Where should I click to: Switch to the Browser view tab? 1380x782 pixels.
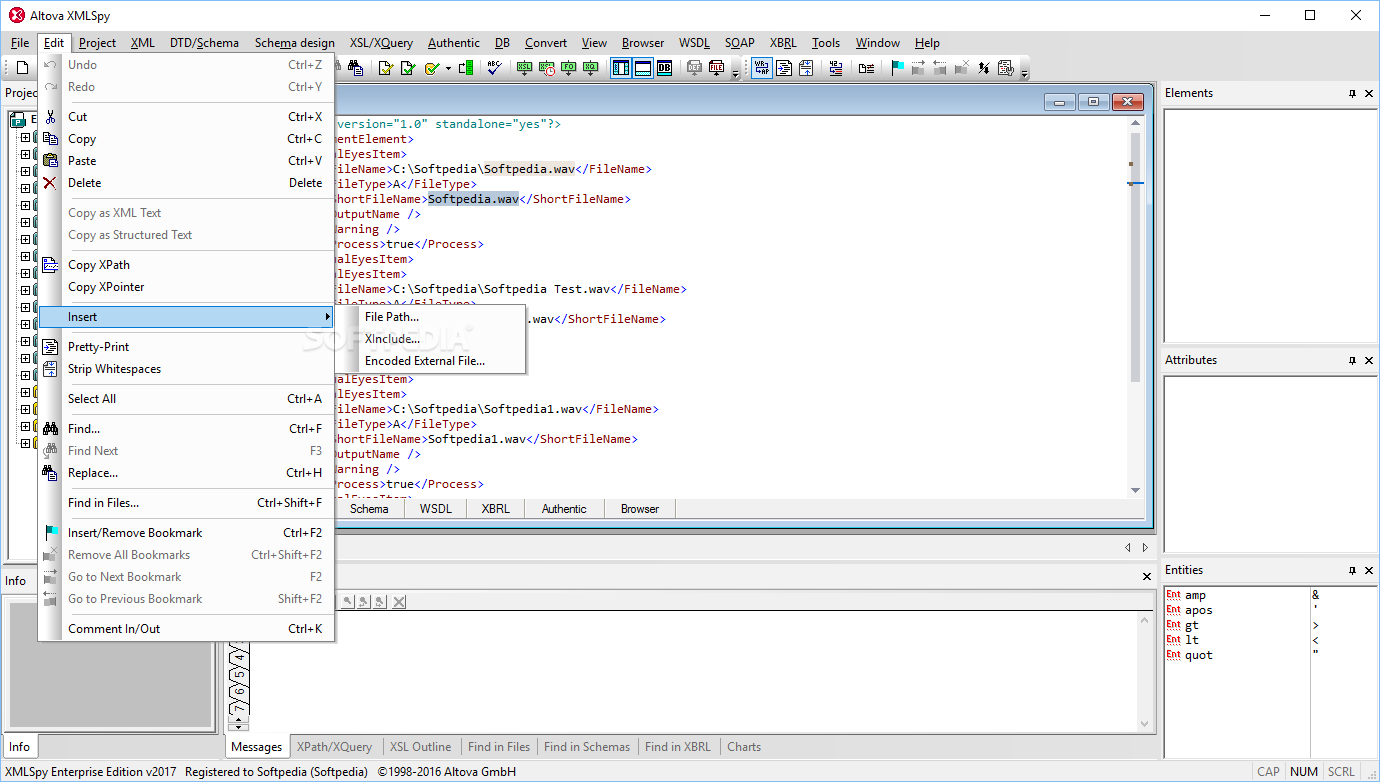click(x=640, y=509)
